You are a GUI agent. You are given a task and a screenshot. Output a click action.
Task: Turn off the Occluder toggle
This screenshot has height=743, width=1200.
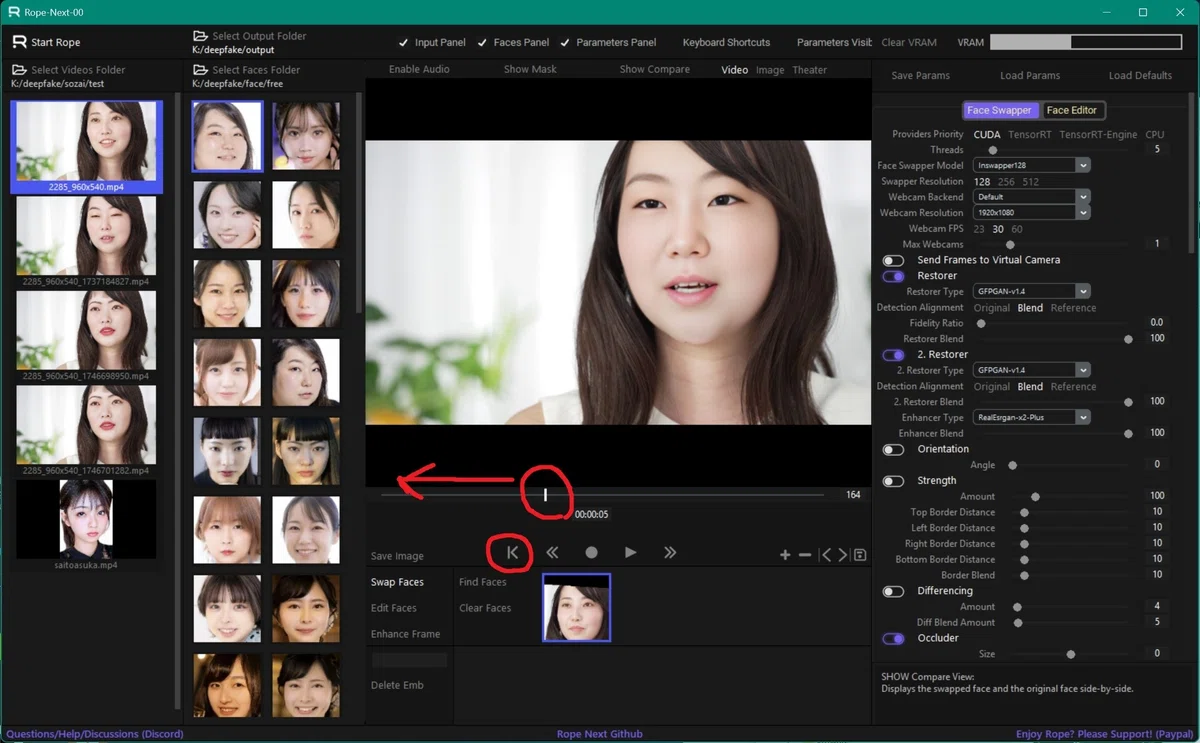click(x=893, y=638)
